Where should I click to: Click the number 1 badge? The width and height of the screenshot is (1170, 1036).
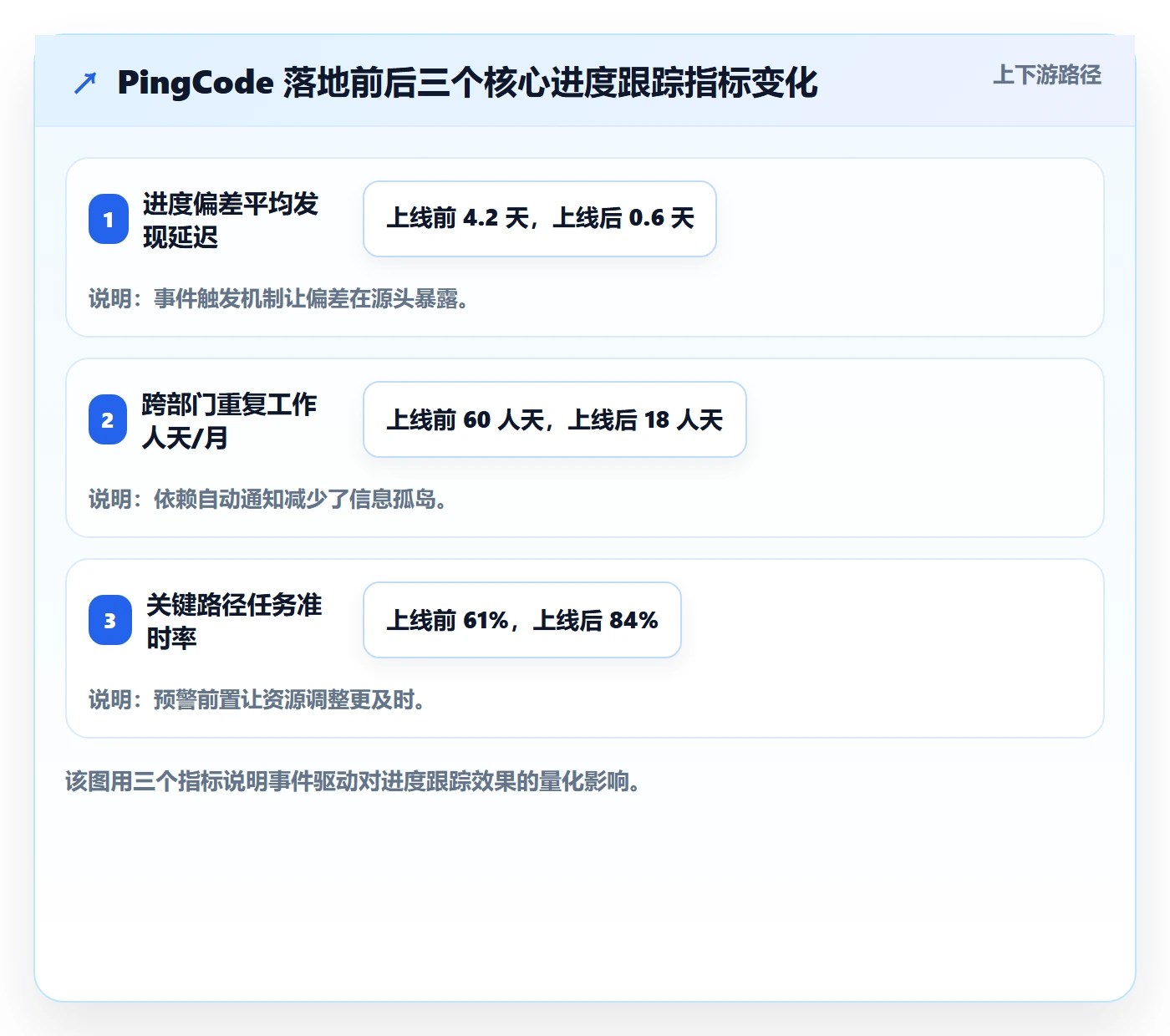coord(109,219)
